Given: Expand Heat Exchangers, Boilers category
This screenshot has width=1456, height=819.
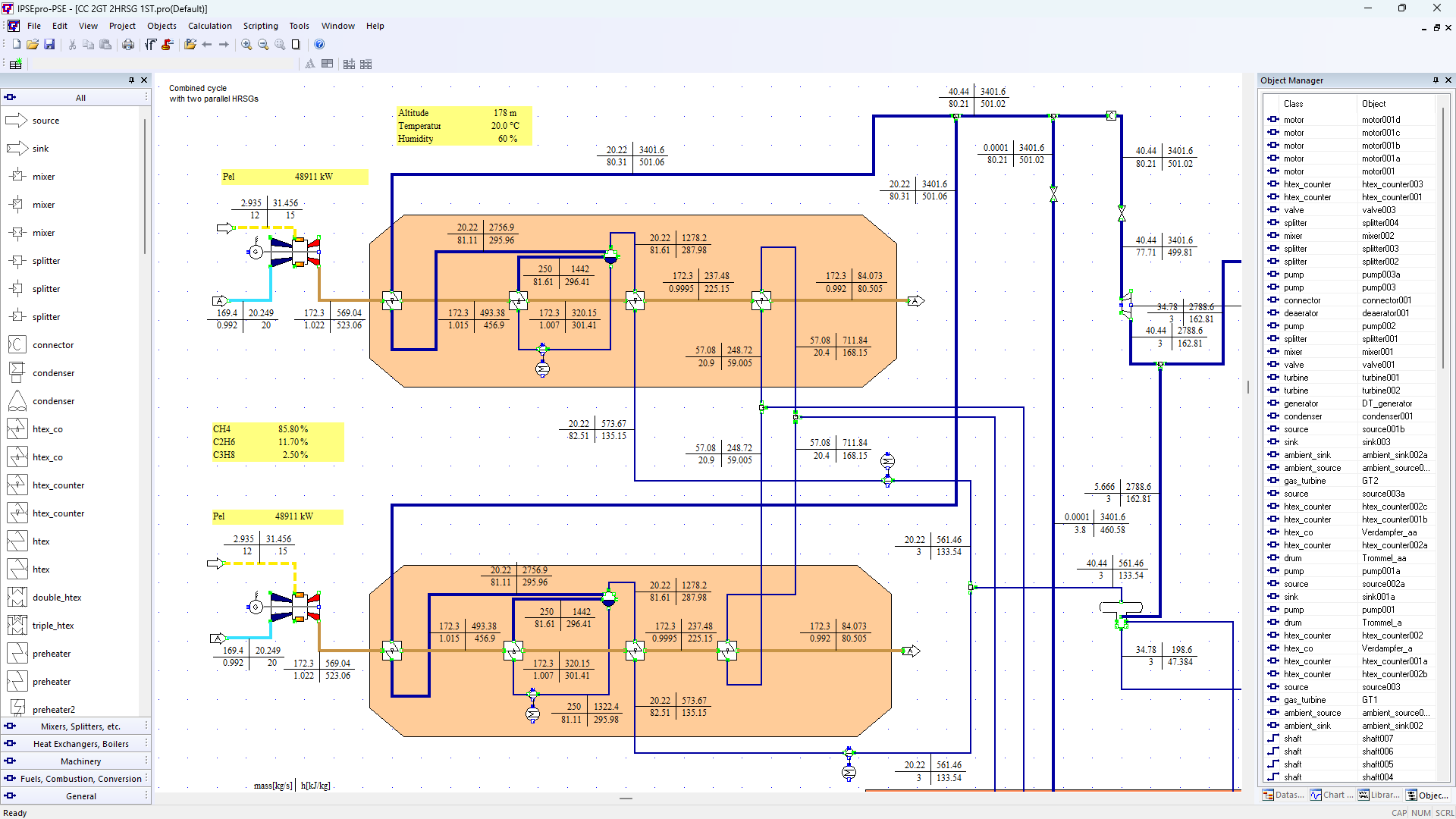Looking at the screenshot, I should pos(80,744).
